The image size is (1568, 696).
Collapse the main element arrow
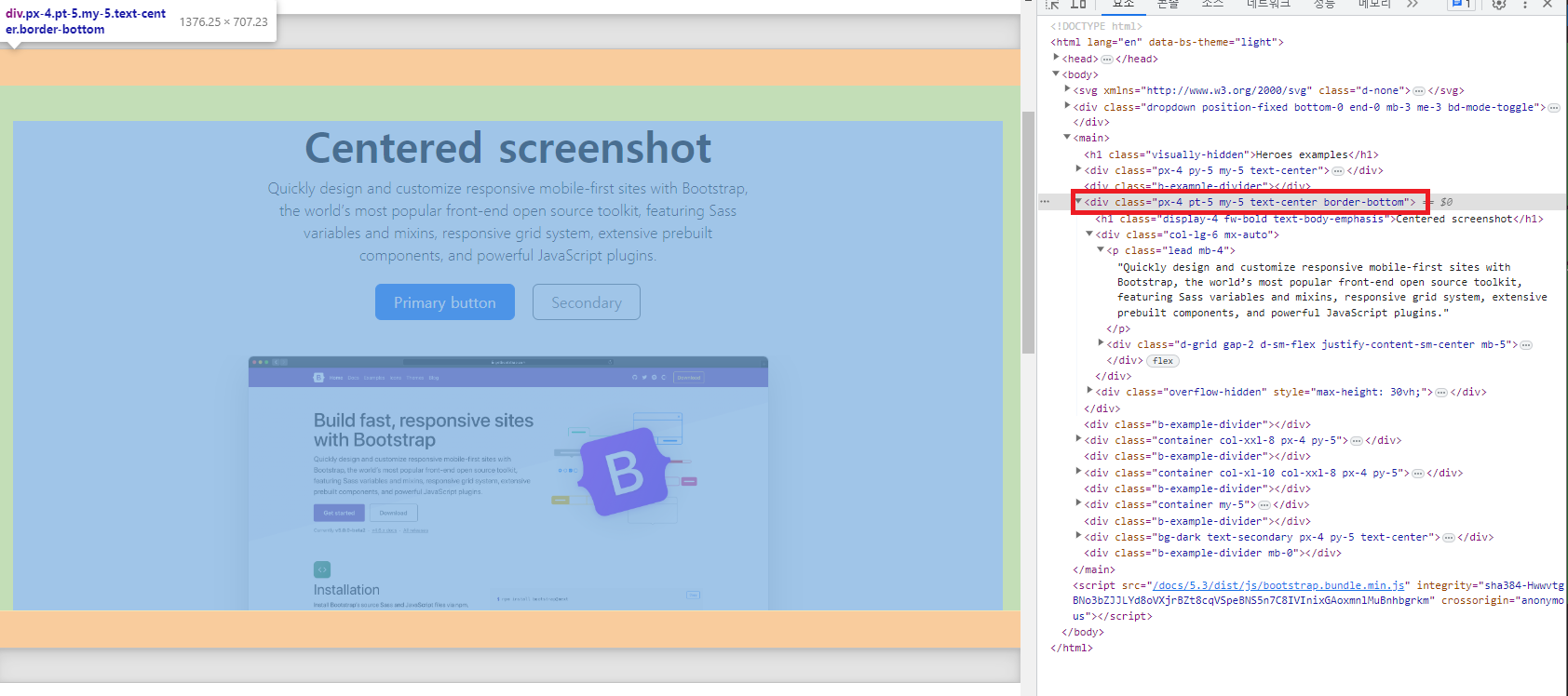click(x=1068, y=137)
